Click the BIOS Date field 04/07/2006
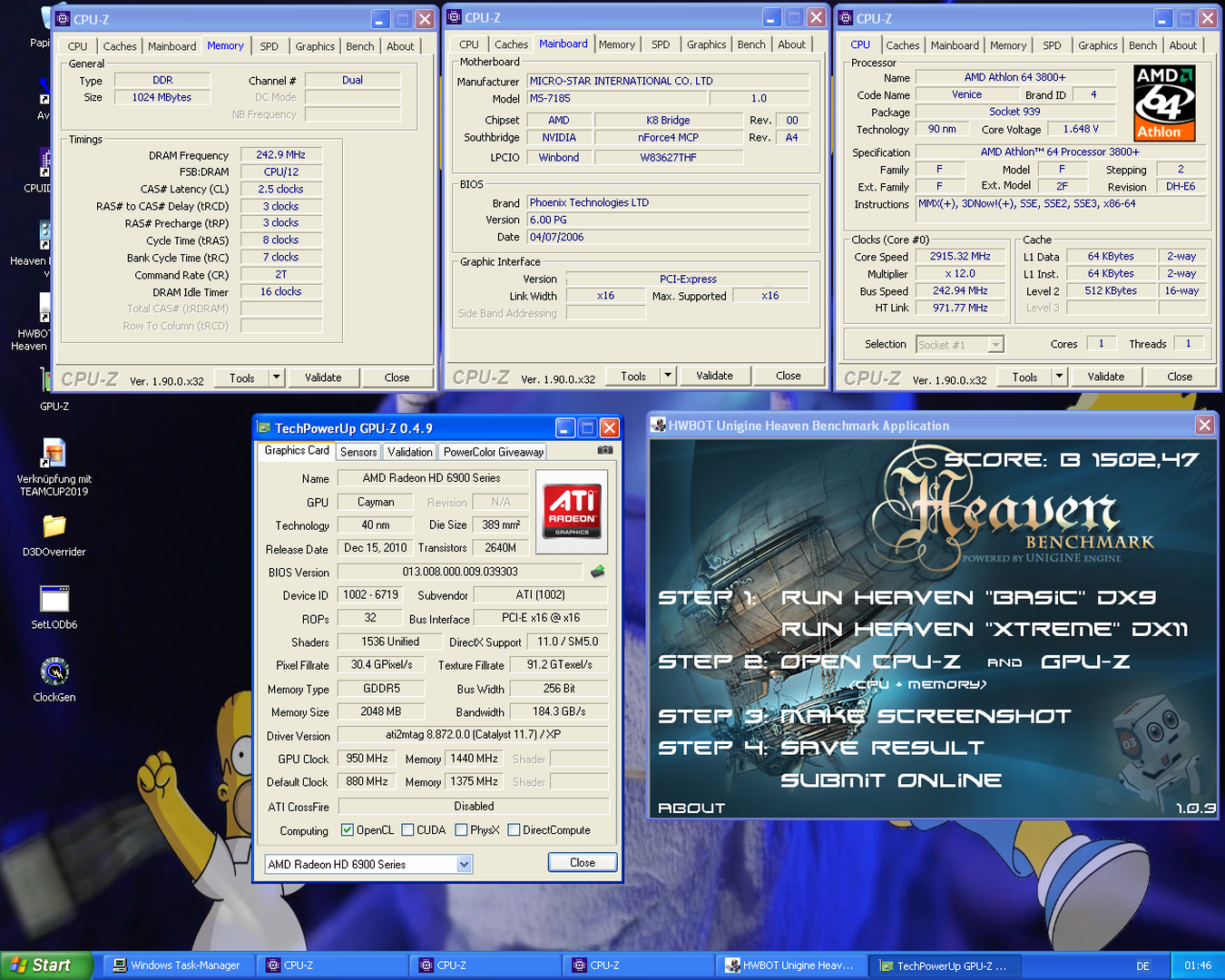1225x980 pixels. point(668,237)
